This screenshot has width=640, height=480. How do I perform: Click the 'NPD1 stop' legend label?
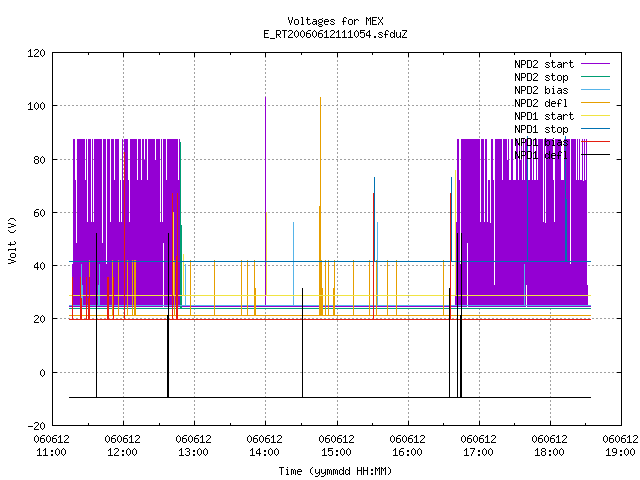pos(541,129)
